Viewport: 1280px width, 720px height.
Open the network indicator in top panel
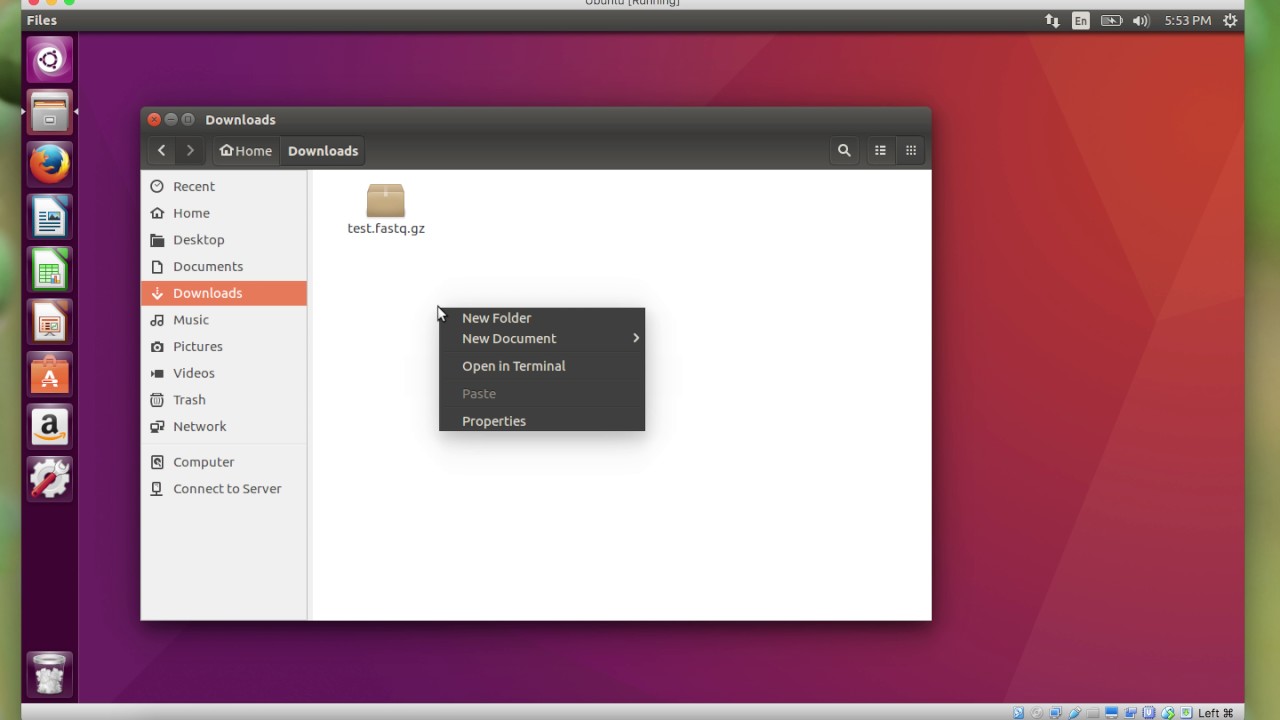1052,20
